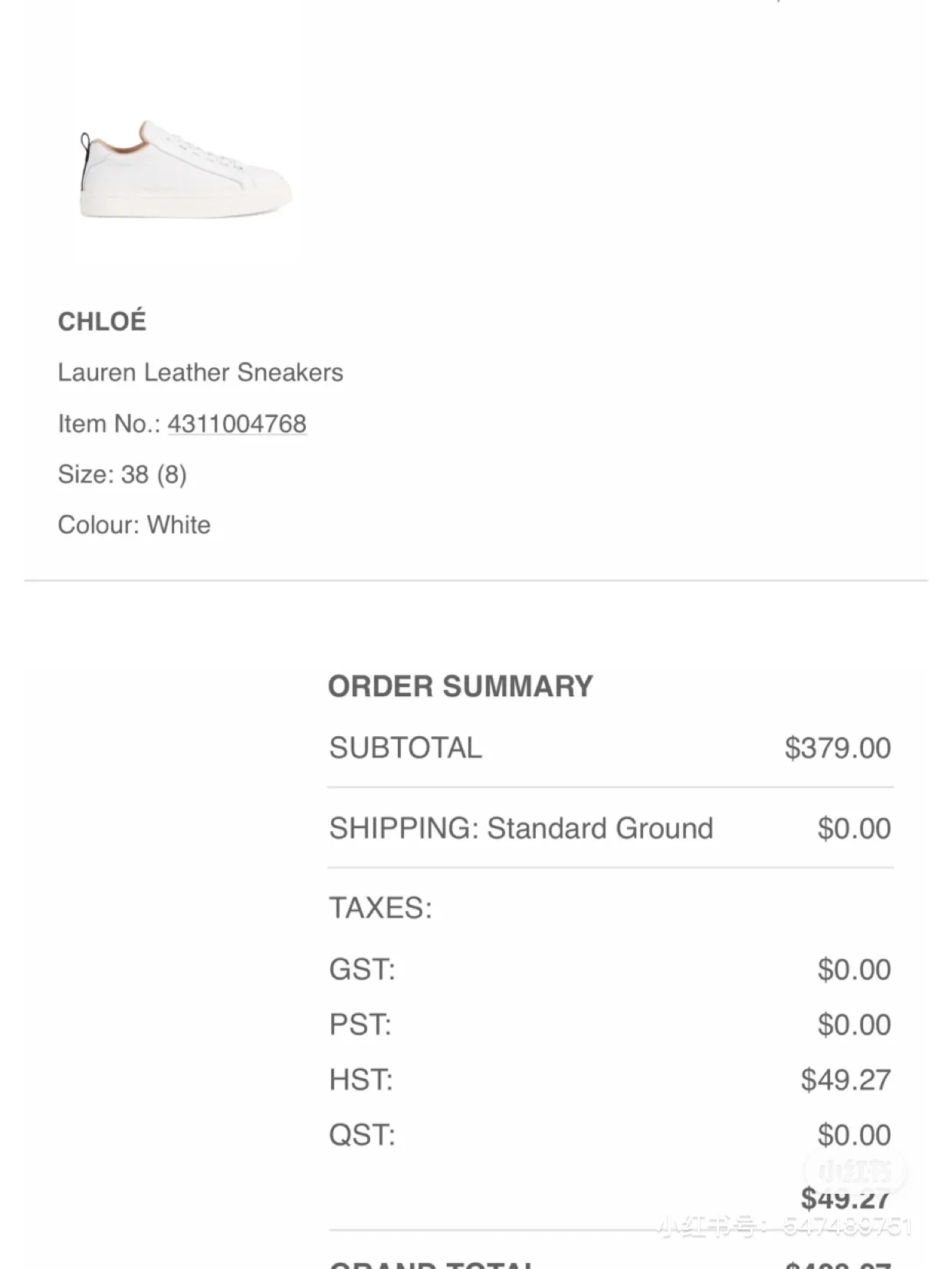This screenshot has height=1269, width=952.
Task: Click the Xiaohongshu account ID watermark text
Action: click(785, 1226)
